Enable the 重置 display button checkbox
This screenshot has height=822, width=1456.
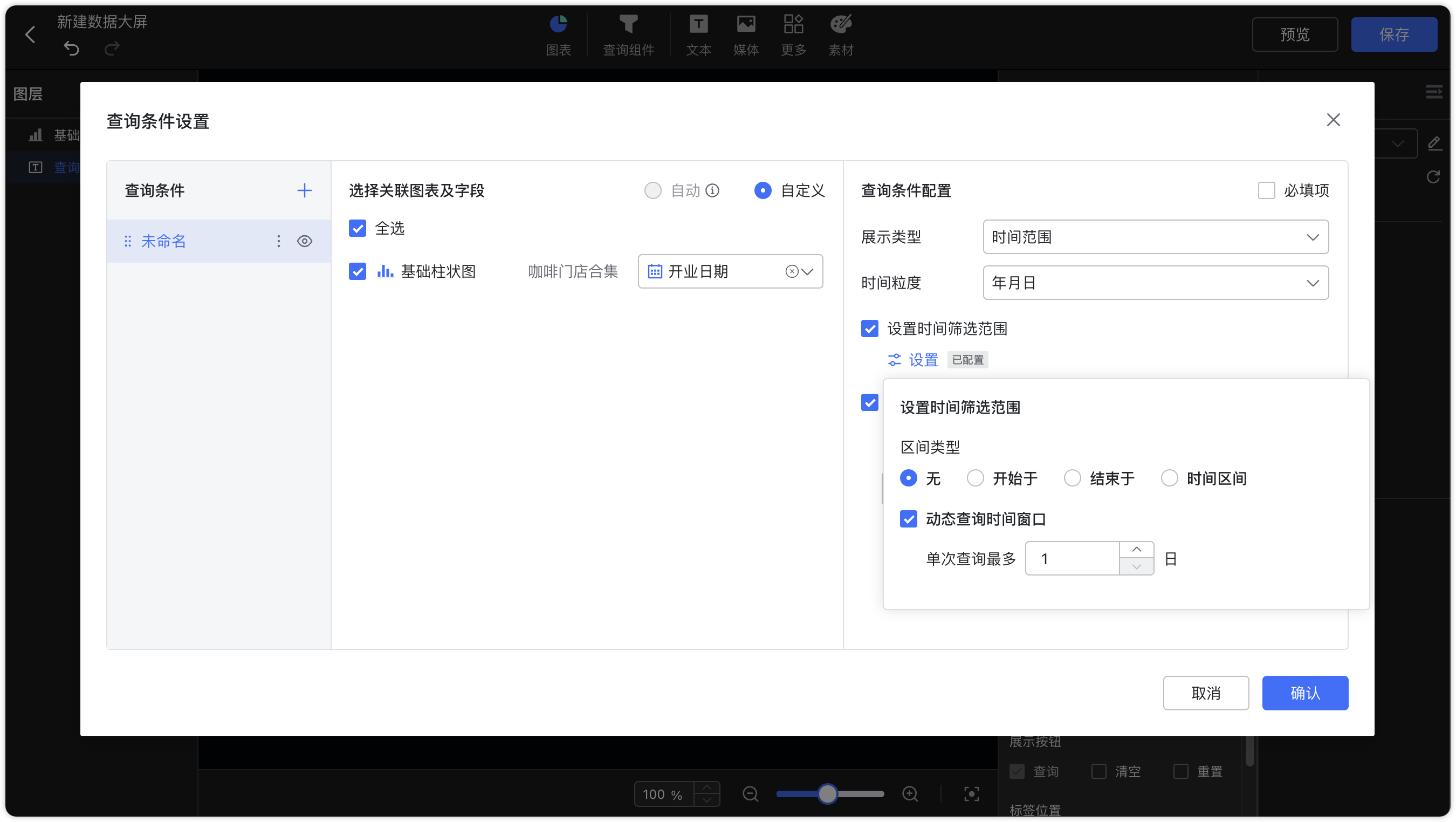coord(1181,772)
